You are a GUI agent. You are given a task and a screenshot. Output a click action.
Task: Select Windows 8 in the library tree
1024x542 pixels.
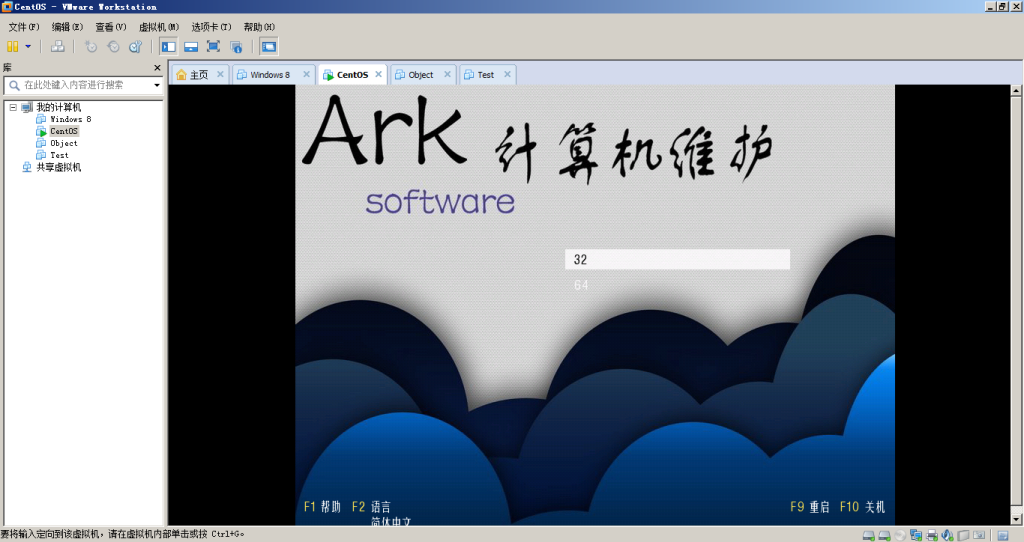pos(71,120)
